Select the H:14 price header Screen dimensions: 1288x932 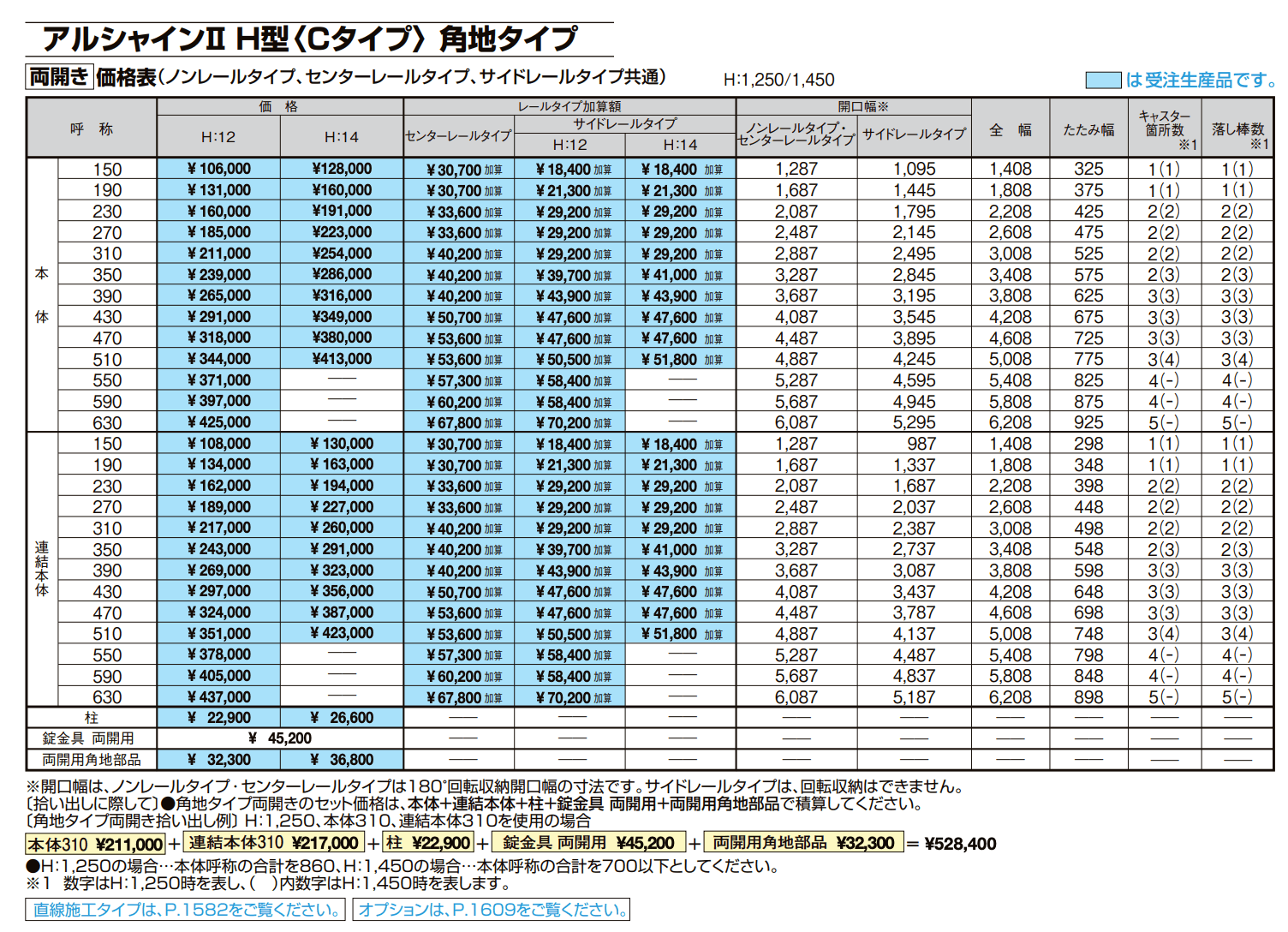[x=342, y=135]
